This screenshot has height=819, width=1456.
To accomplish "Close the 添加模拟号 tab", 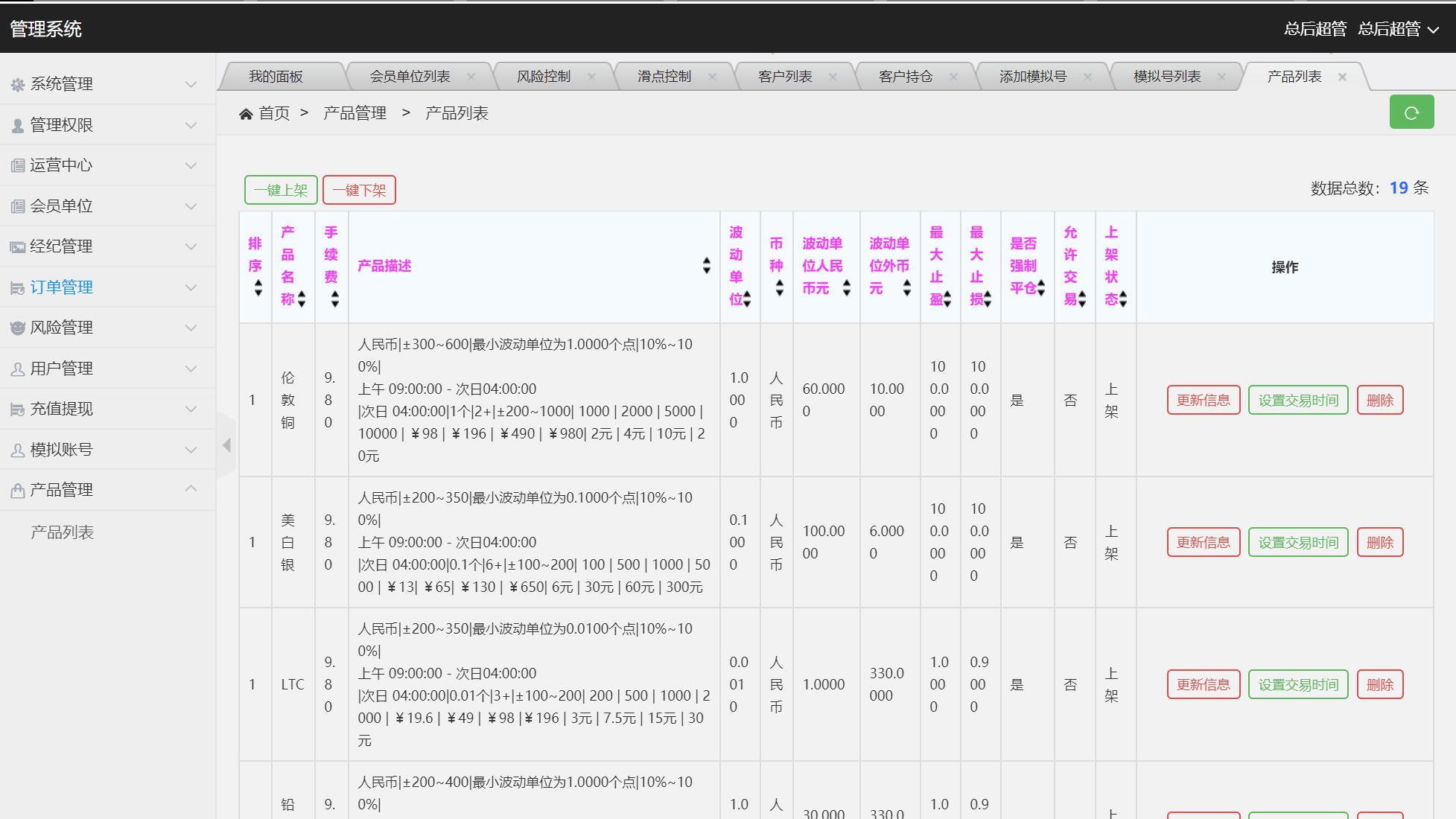I will click(x=1087, y=77).
